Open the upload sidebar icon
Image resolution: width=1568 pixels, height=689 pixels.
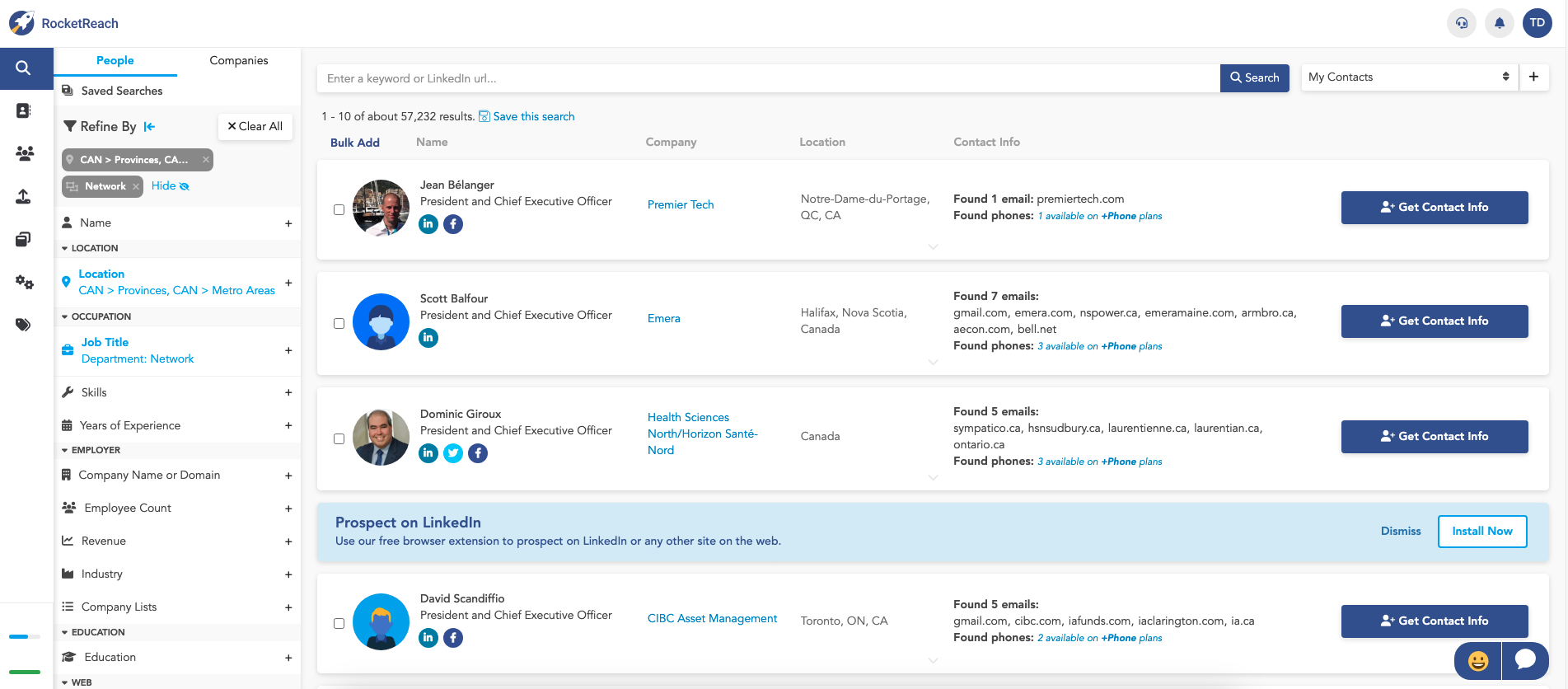tap(23, 196)
